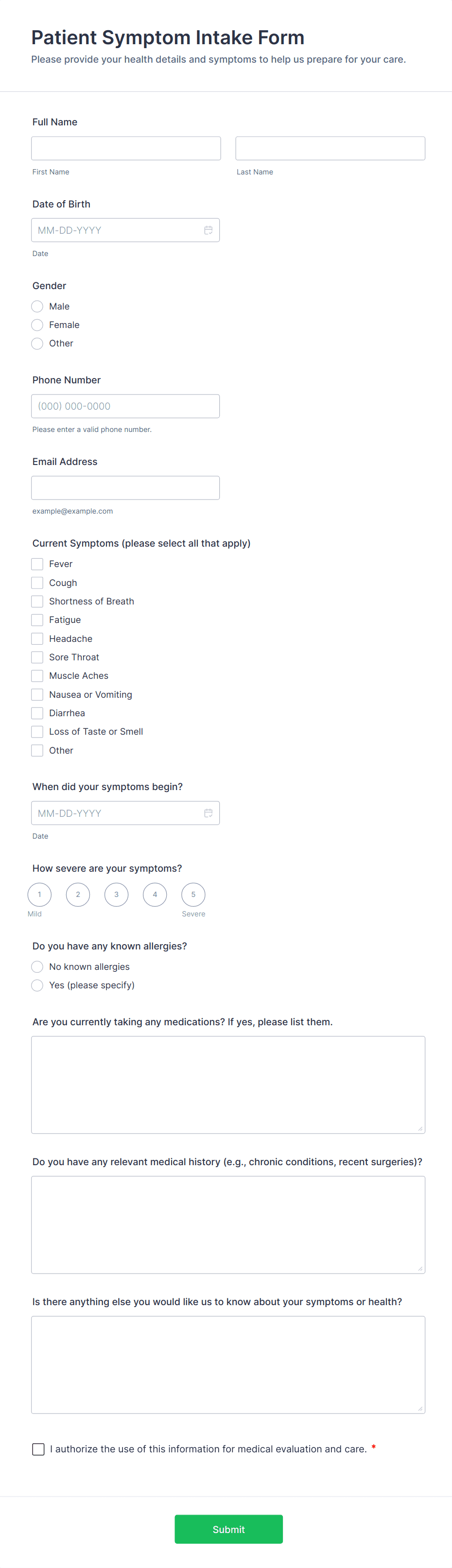Click into the Last Name field
Image resolution: width=452 pixels, height=1568 pixels.
(x=330, y=149)
